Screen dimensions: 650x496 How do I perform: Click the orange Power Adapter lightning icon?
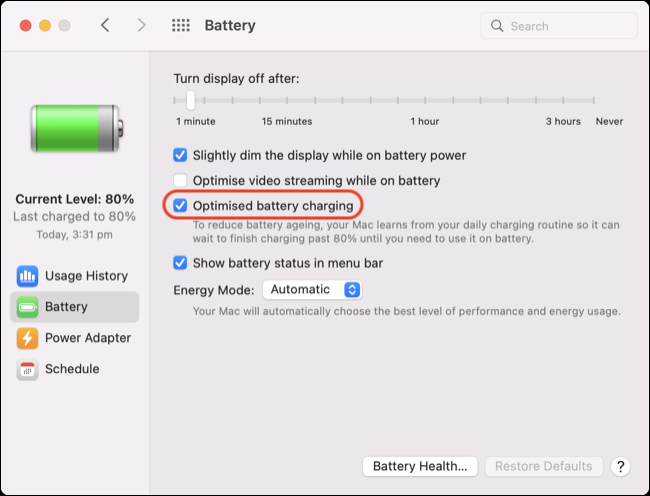pos(27,338)
